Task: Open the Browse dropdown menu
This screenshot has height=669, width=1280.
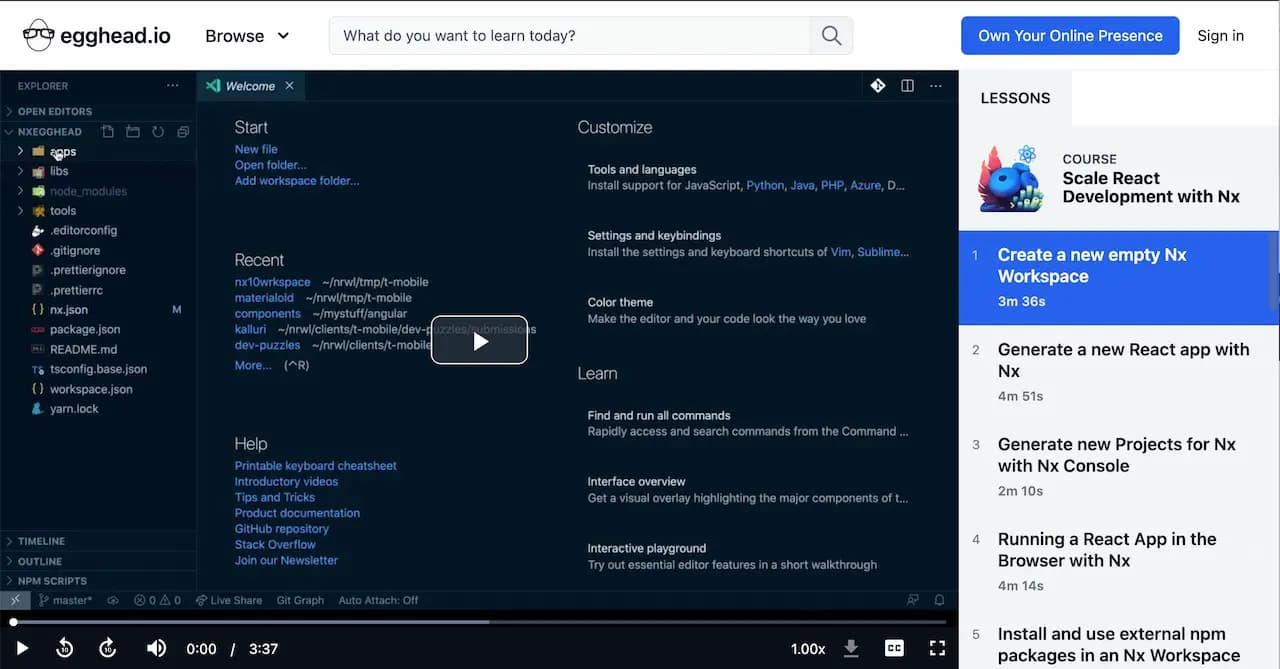Action: (247, 36)
